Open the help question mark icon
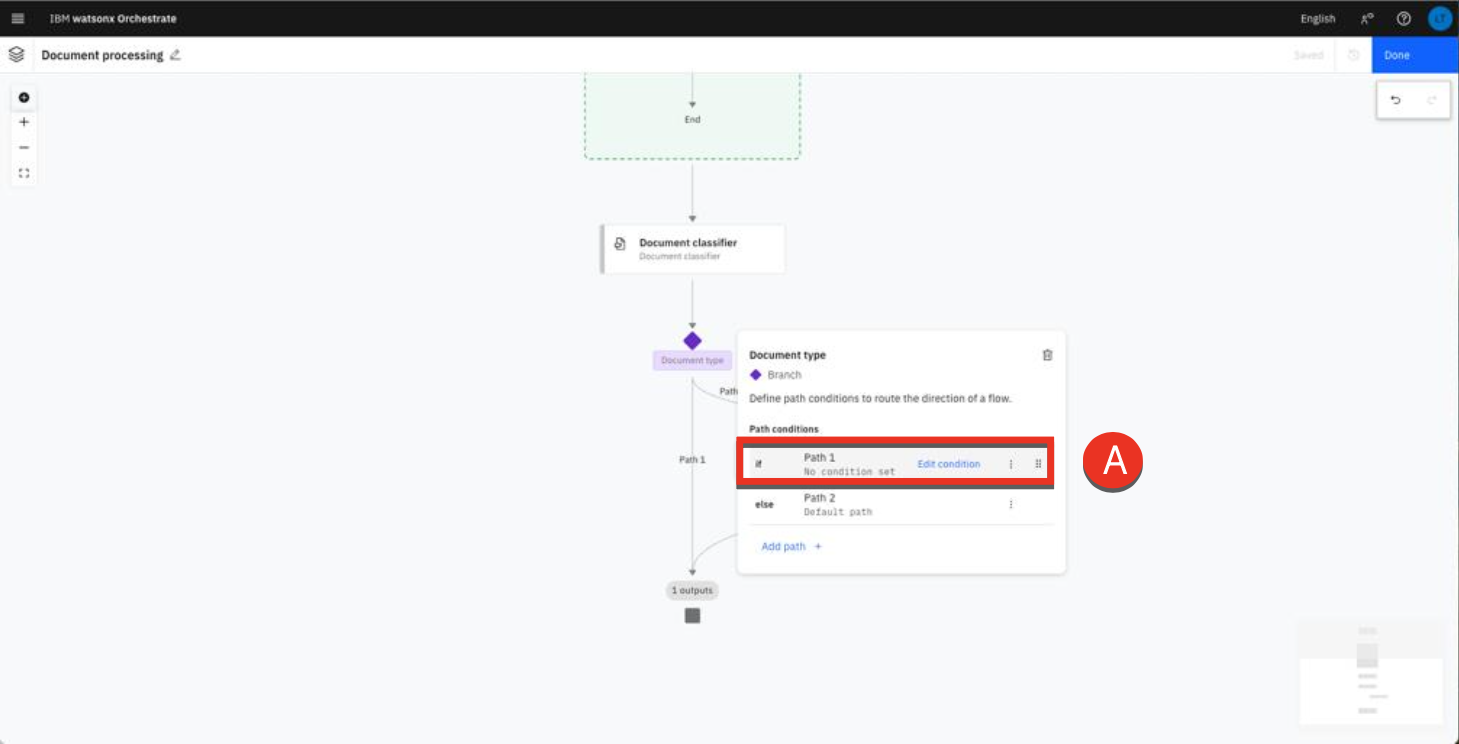 click(x=1403, y=19)
